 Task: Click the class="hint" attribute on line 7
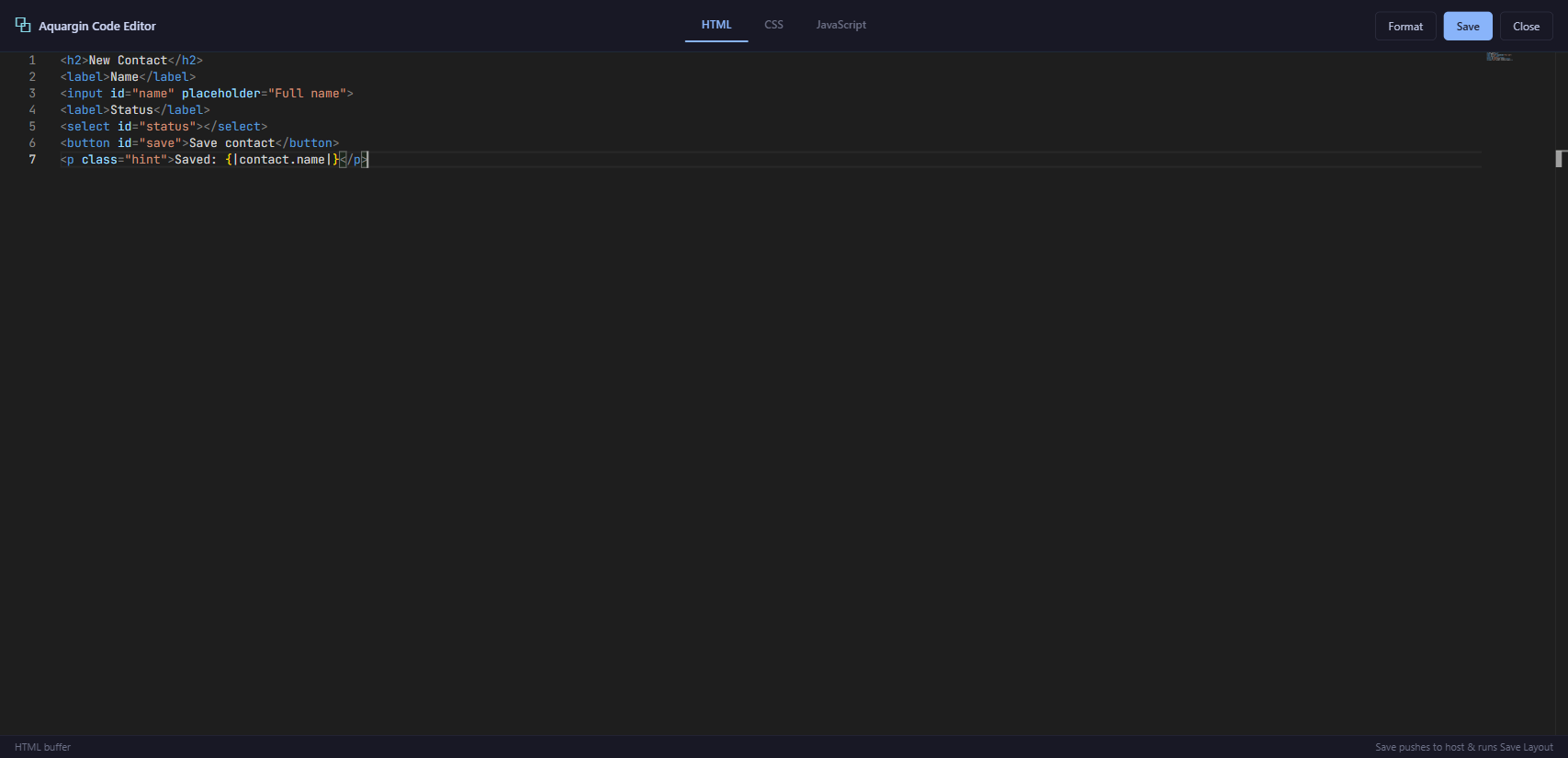pyautogui.click(x=124, y=159)
